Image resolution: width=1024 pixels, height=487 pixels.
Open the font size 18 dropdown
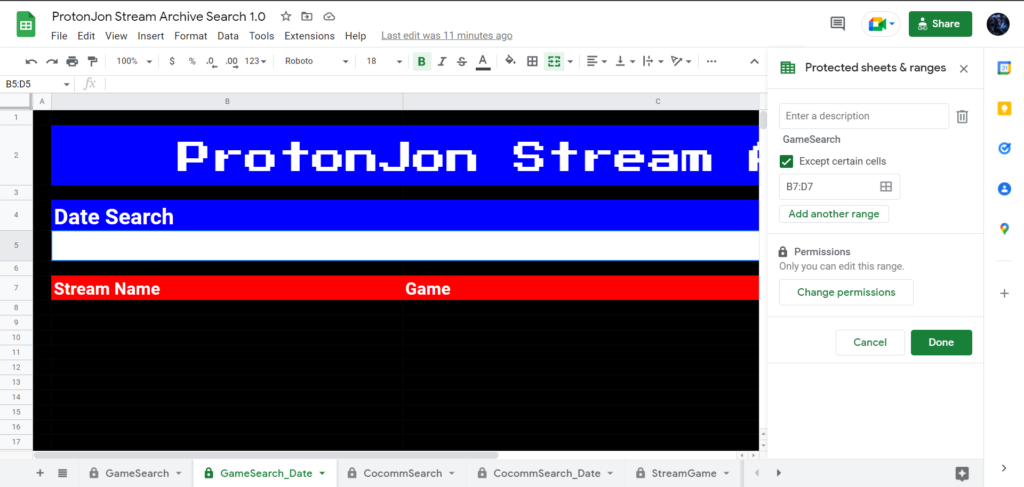(x=384, y=61)
